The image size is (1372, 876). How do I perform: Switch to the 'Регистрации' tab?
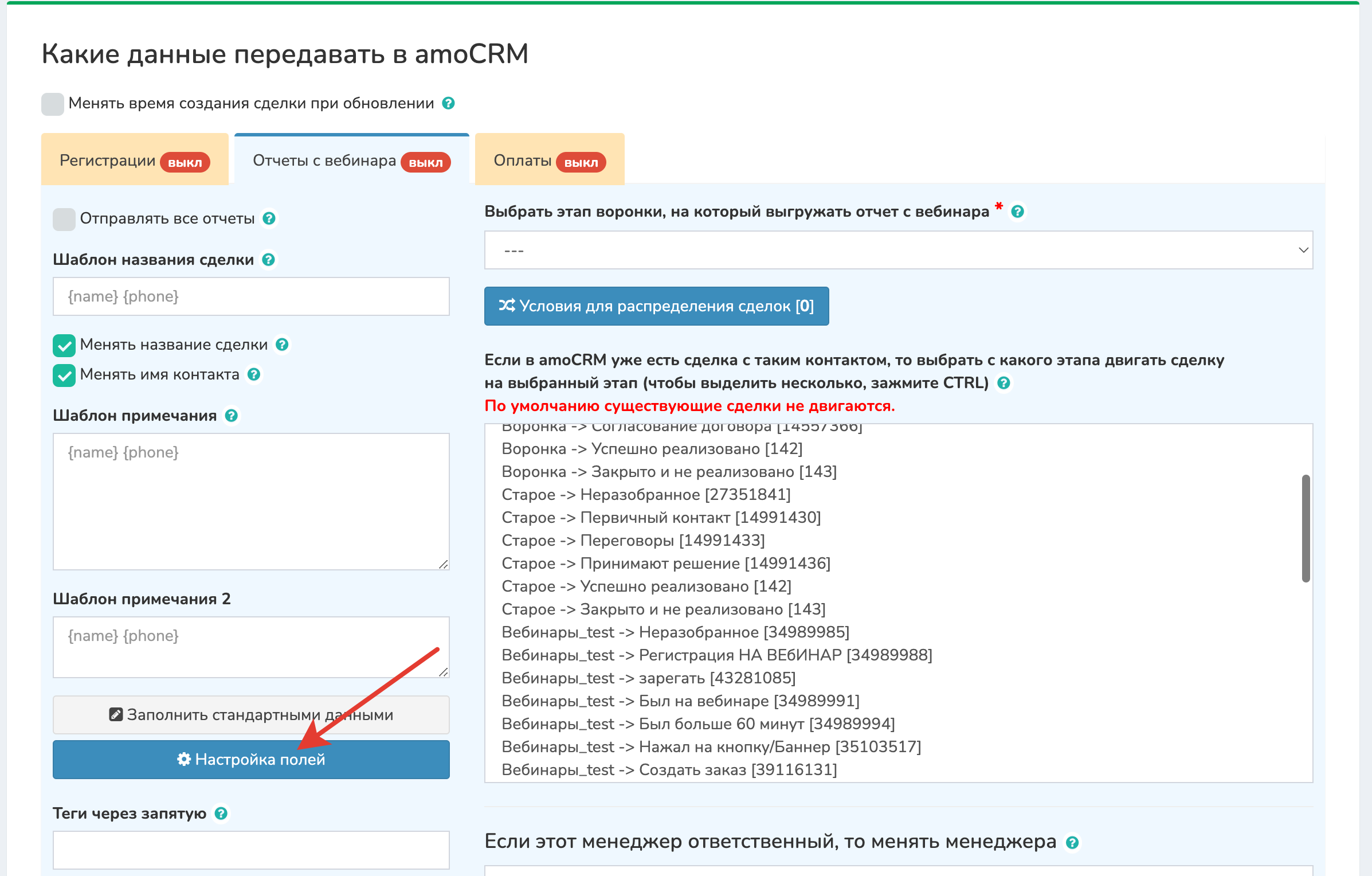click(x=135, y=161)
